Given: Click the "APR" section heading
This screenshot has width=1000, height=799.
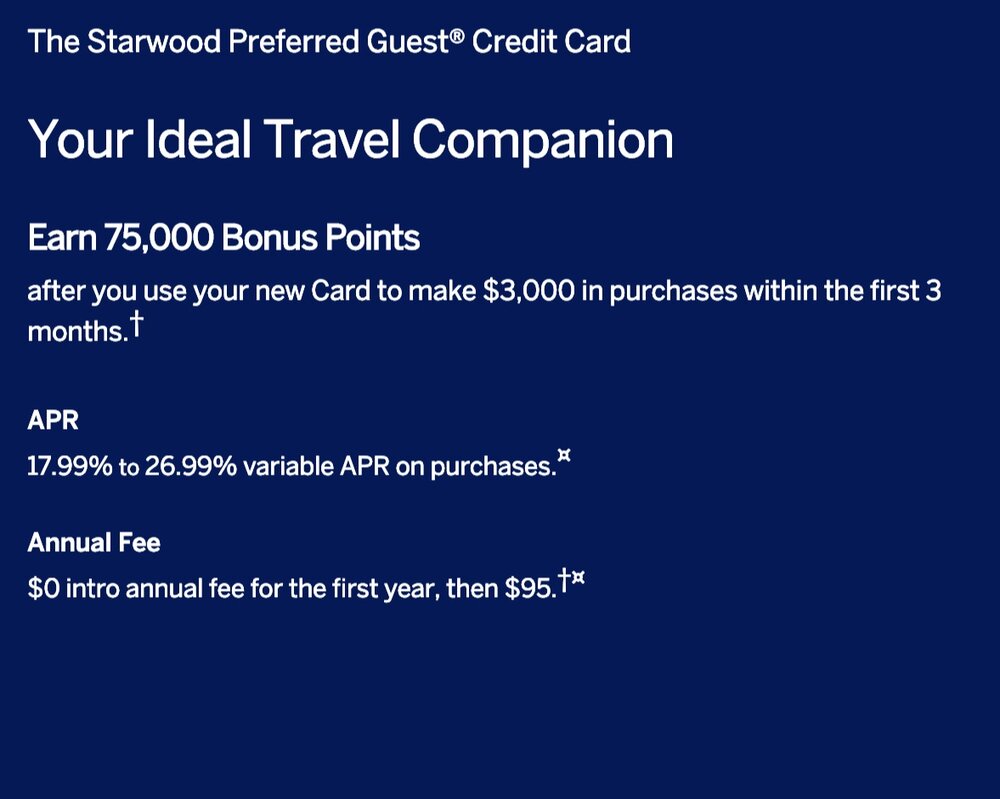Looking at the screenshot, I should point(53,420).
